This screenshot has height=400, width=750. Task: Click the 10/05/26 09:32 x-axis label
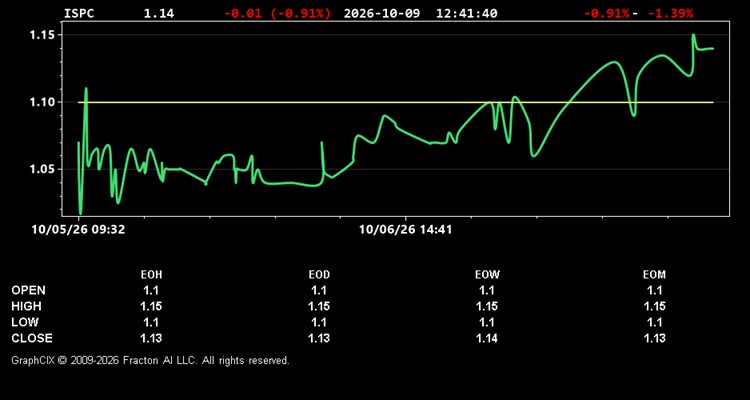[x=78, y=230]
